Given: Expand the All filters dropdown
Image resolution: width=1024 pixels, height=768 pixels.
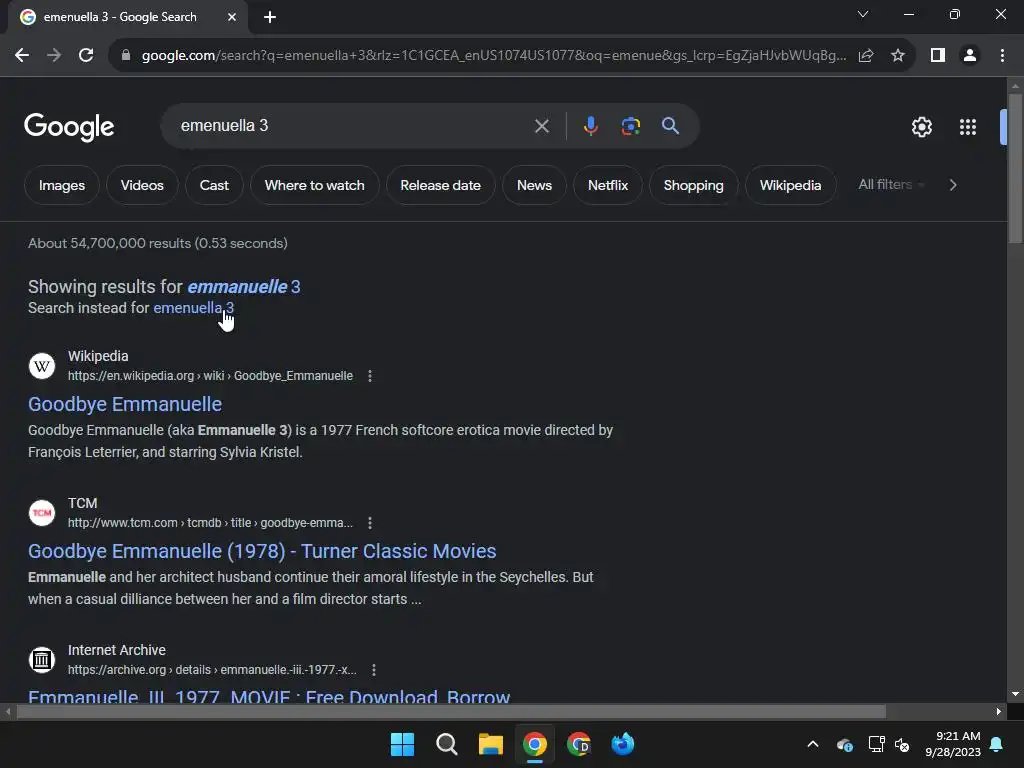Looking at the screenshot, I should (x=891, y=185).
